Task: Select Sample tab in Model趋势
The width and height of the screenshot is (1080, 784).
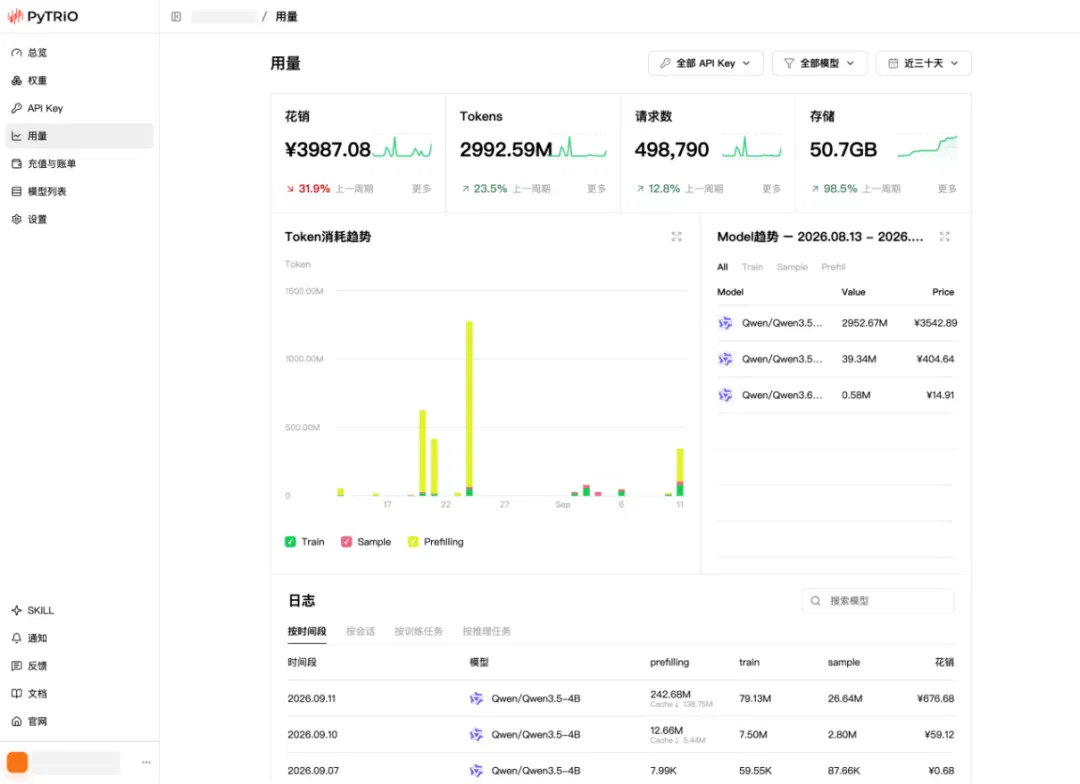Action: point(792,267)
